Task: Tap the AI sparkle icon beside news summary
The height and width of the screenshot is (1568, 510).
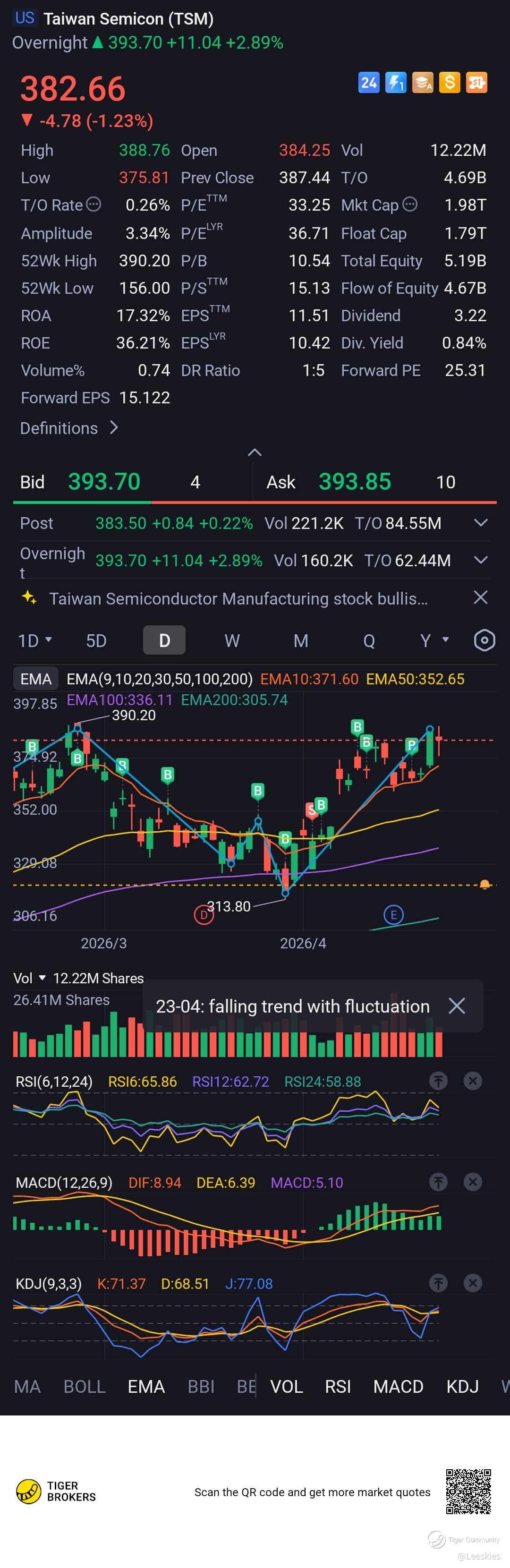Action: coord(29,598)
